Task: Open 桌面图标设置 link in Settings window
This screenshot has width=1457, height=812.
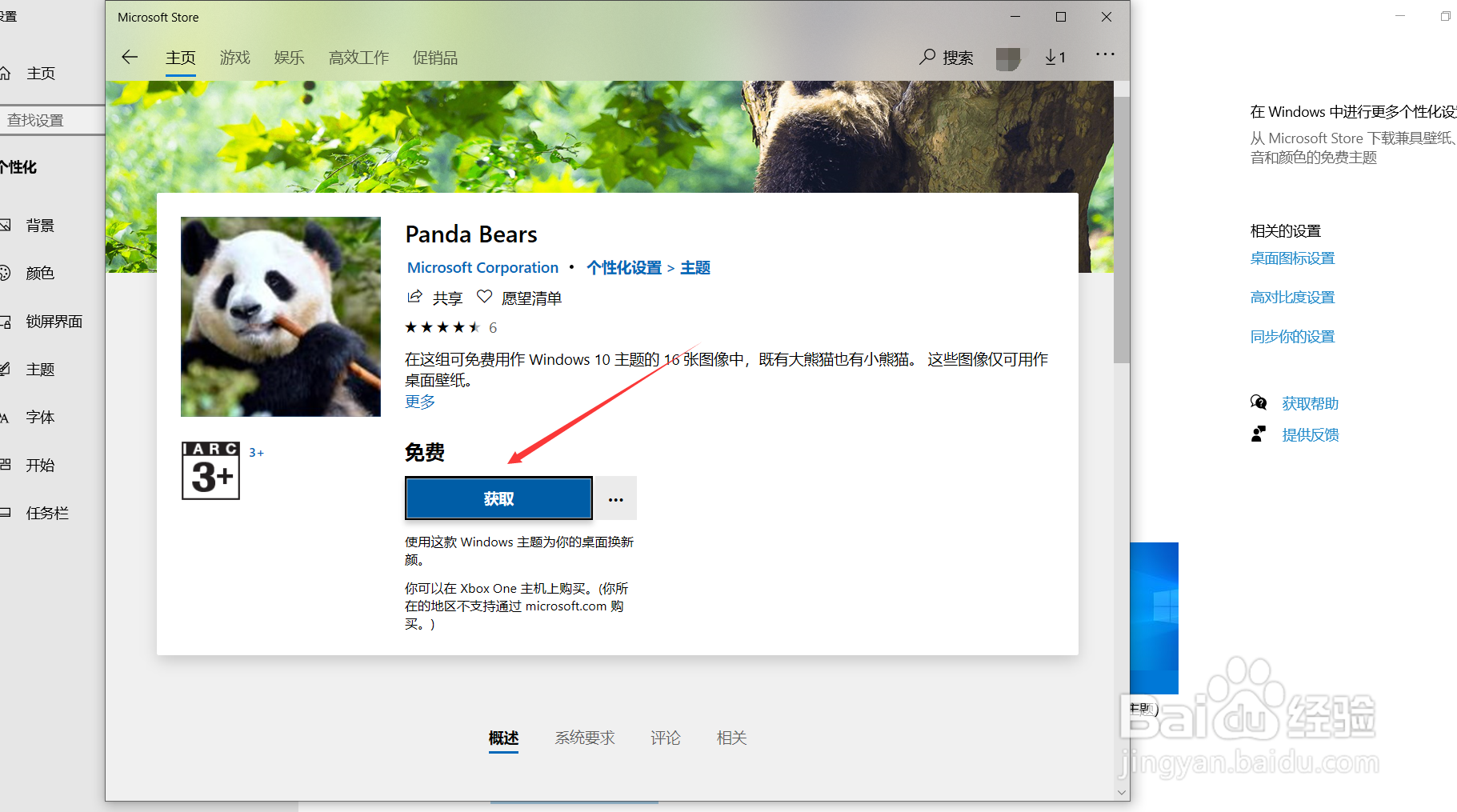Action: pyautogui.click(x=1292, y=258)
